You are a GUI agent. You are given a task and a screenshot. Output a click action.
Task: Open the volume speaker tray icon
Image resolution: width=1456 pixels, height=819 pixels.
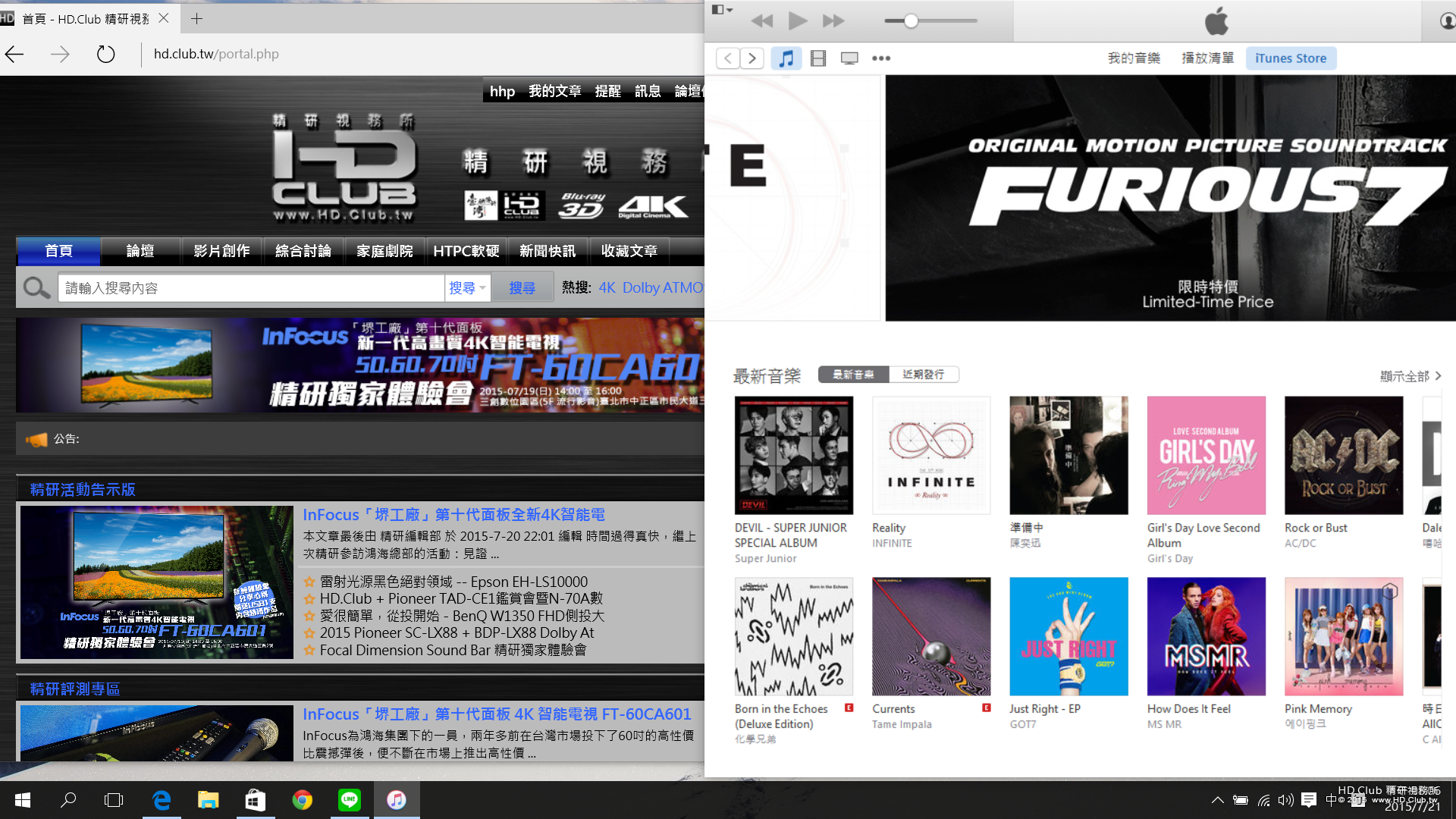click(1285, 800)
